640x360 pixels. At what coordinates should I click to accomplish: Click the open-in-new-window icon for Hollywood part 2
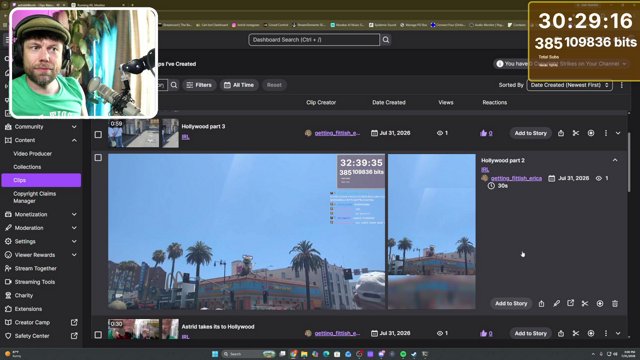point(571,303)
